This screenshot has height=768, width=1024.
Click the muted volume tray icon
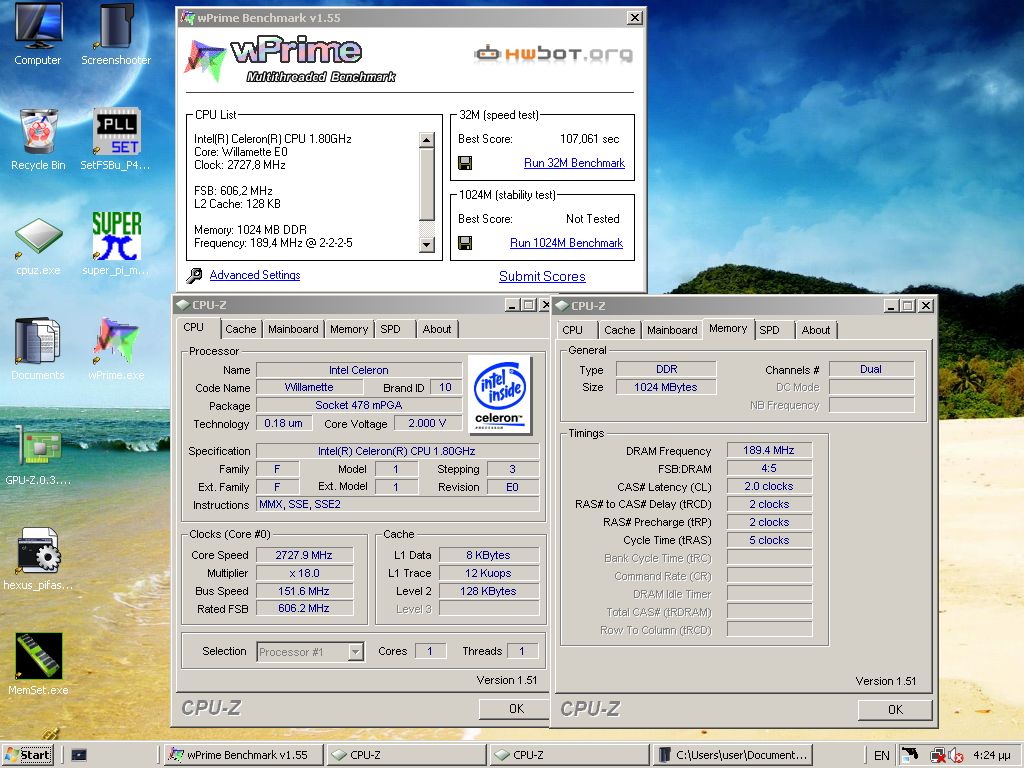pyautogui.click(x=956, y=756)
